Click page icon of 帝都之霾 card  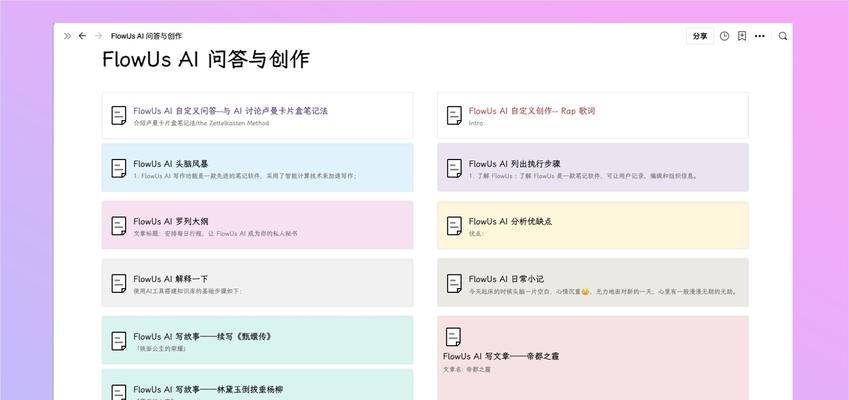[453, 337]
